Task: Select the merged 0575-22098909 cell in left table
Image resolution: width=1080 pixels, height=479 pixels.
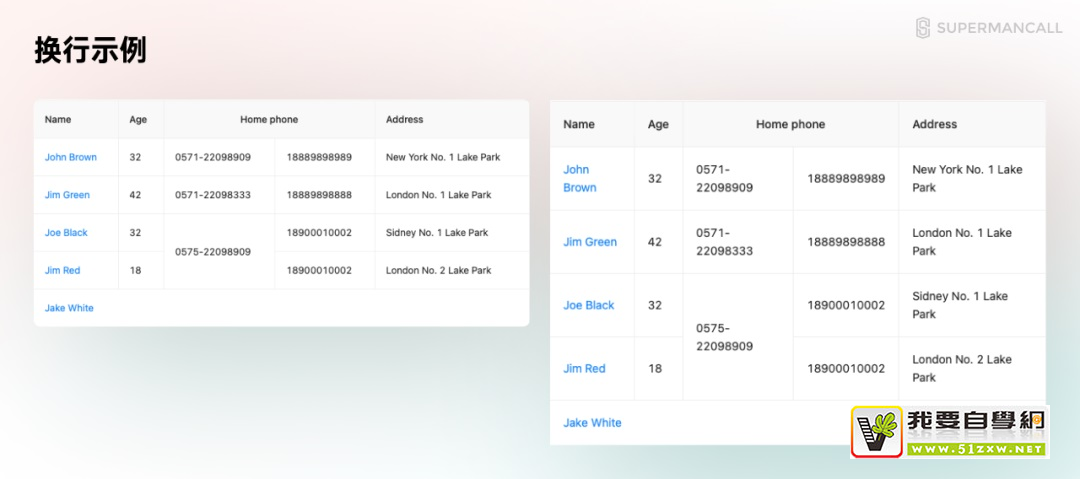Action: click(213, 252)
